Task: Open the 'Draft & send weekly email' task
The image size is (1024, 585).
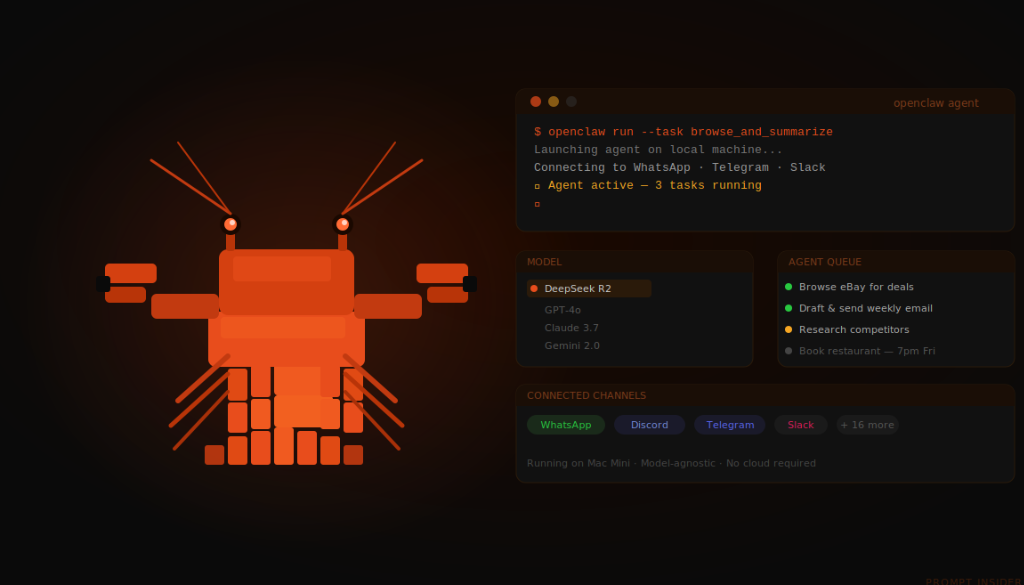Action: [865, 308]
